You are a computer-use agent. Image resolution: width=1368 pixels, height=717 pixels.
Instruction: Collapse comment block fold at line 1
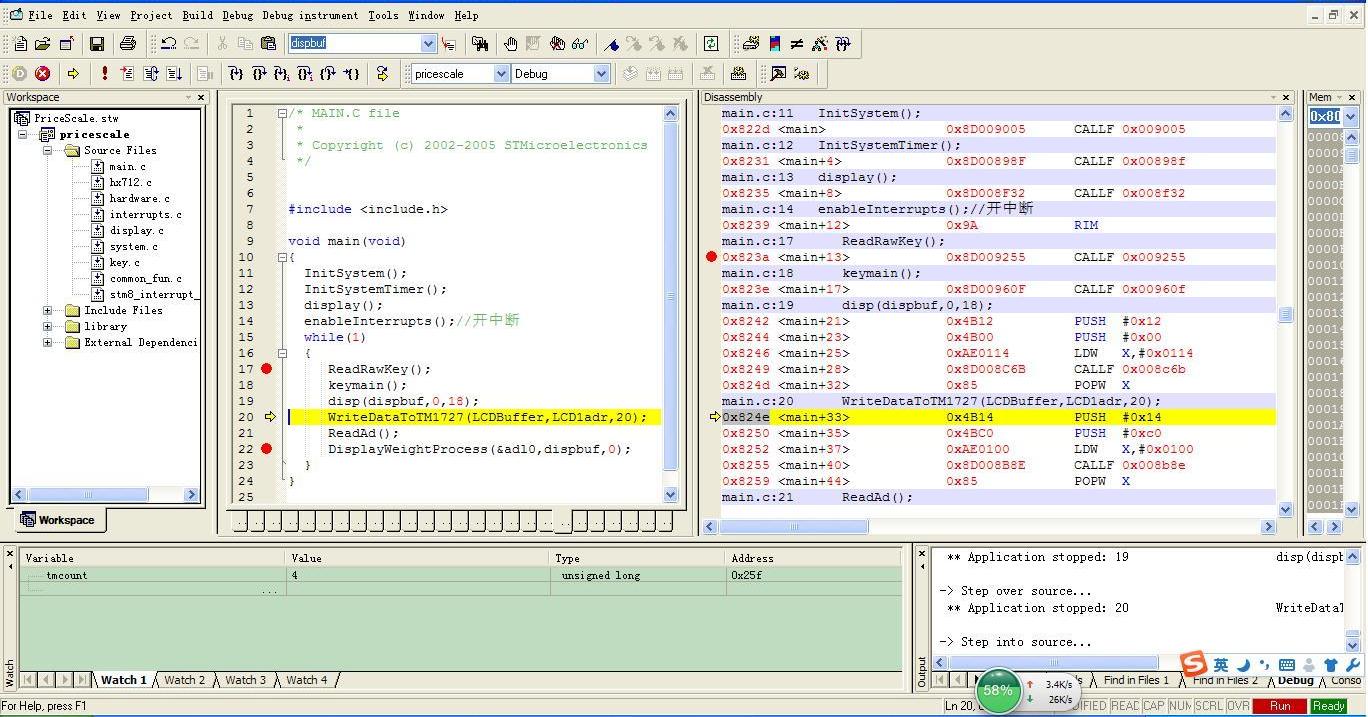282,114
